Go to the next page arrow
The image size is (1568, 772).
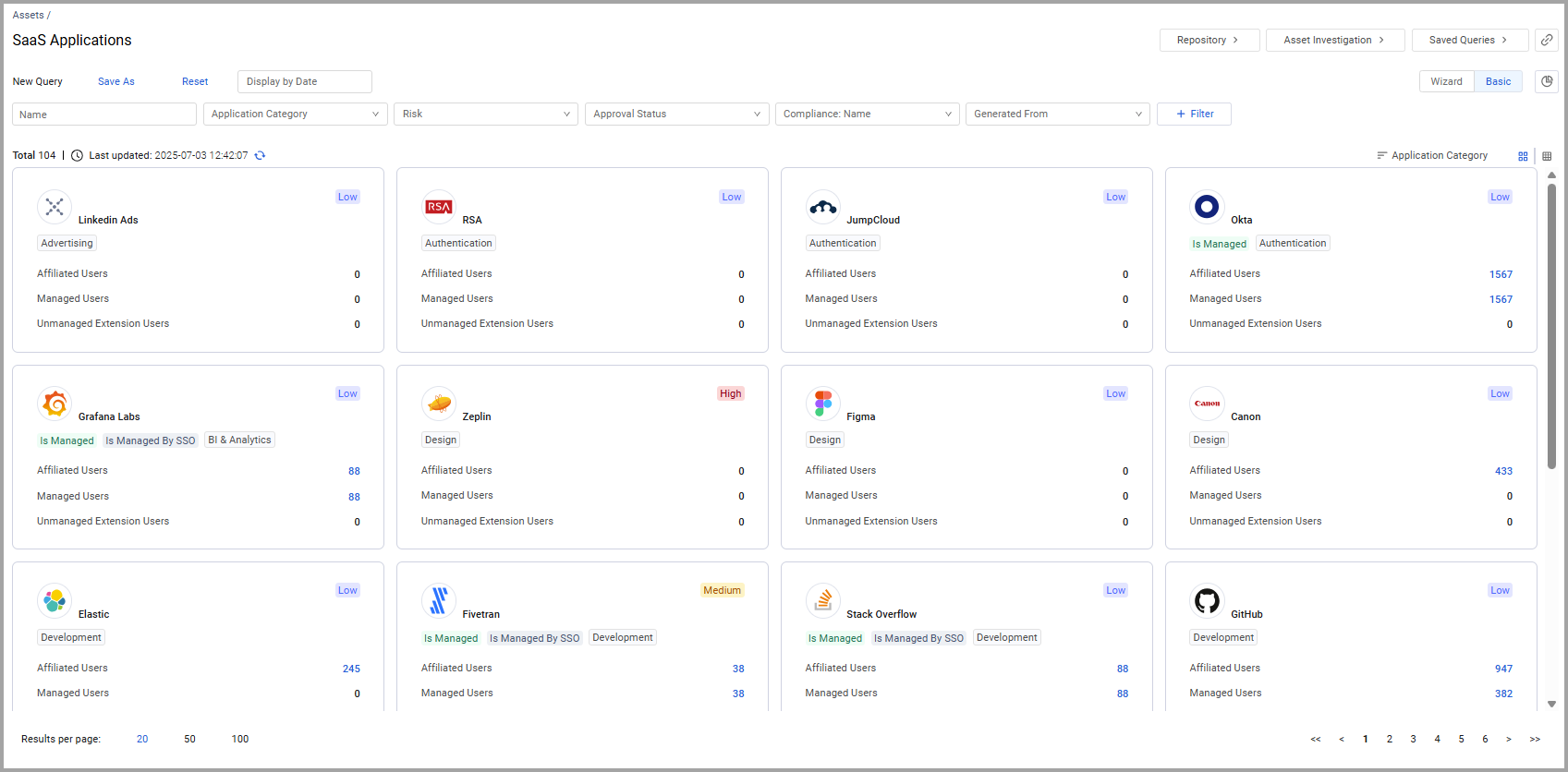[x=1509, y=739]
